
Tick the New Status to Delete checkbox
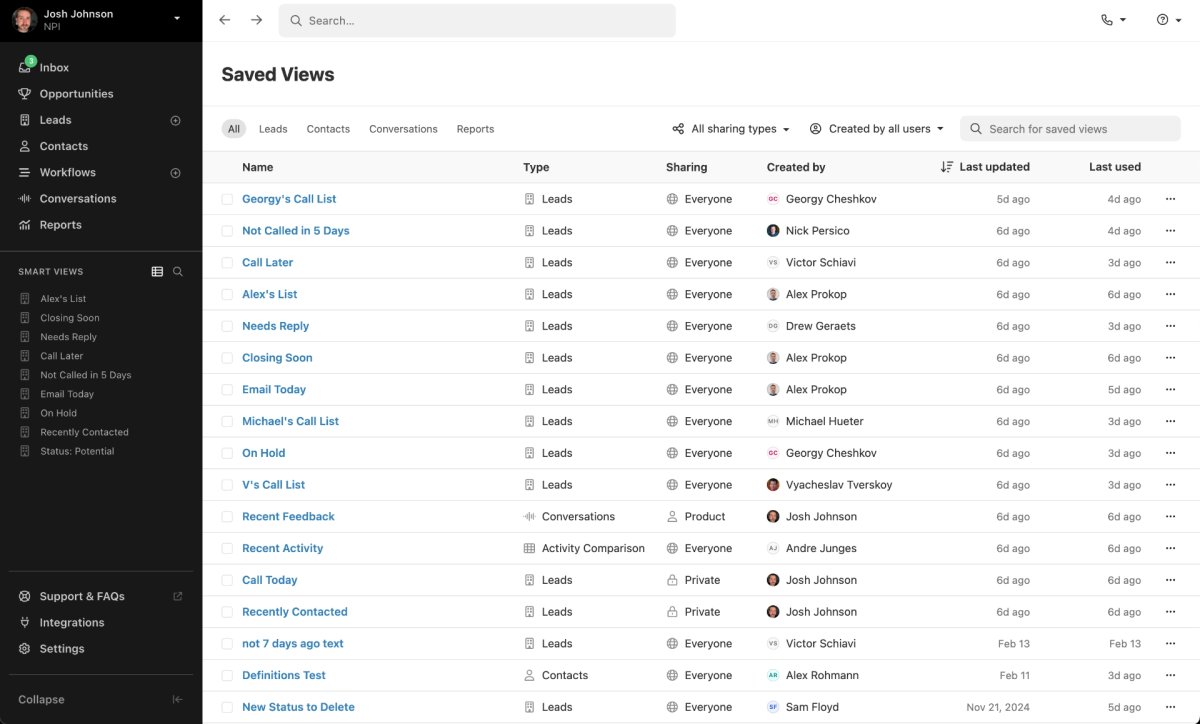227,708
